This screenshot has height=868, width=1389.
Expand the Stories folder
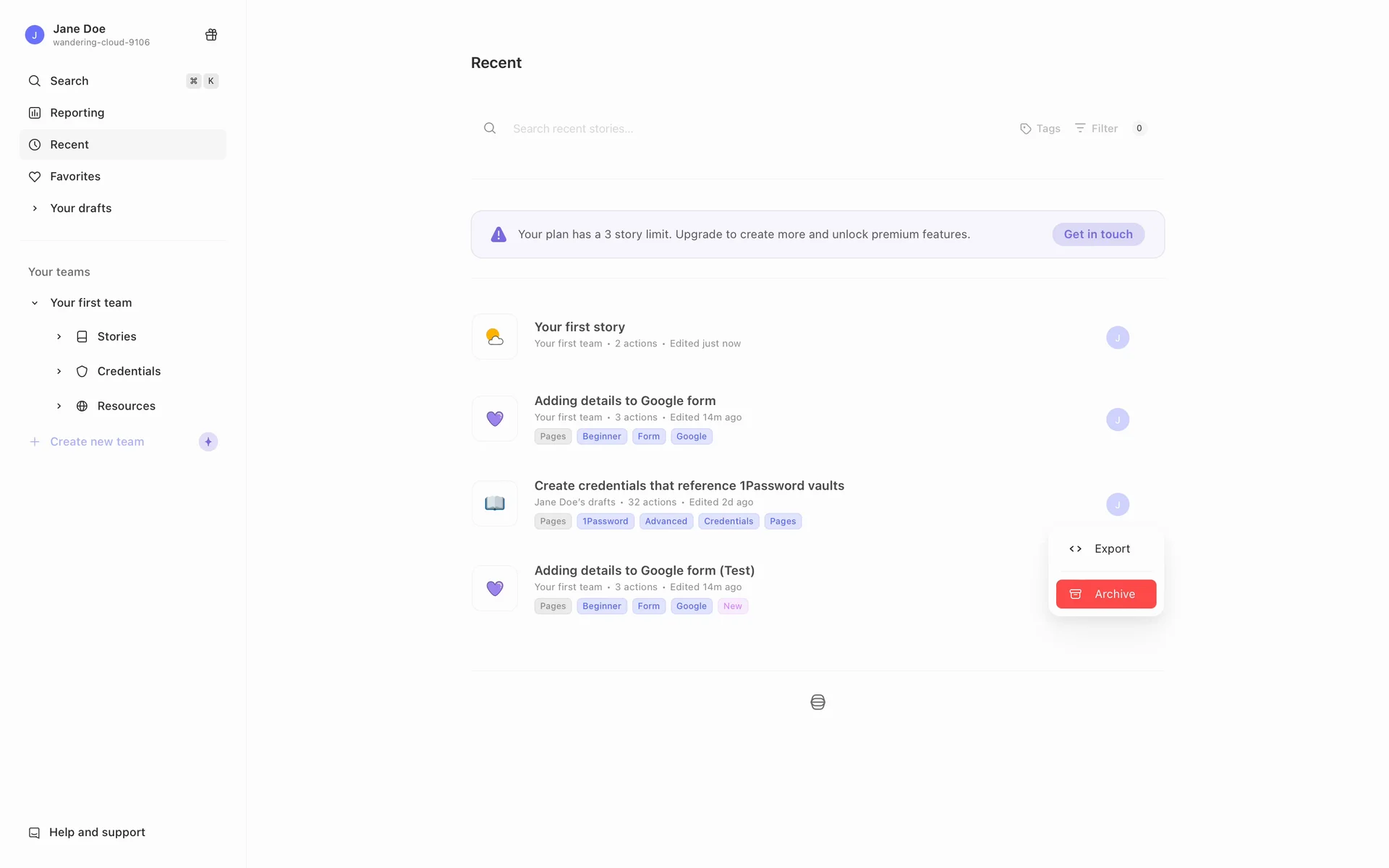[x=59, y=337]
